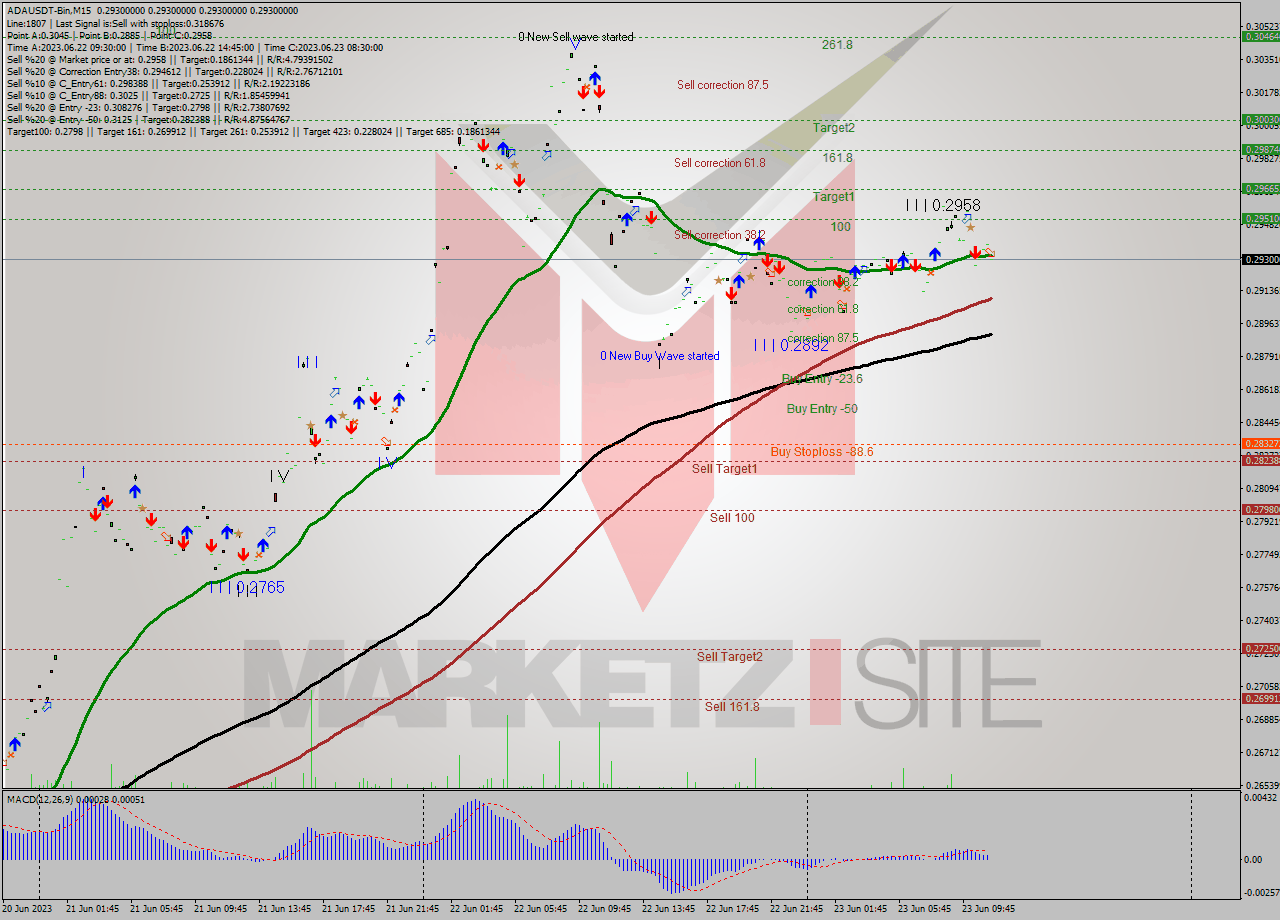Screen dimensions: 1280x920
Task: Click the orange 0.2832 price tag
Action: pos(1259,443)
